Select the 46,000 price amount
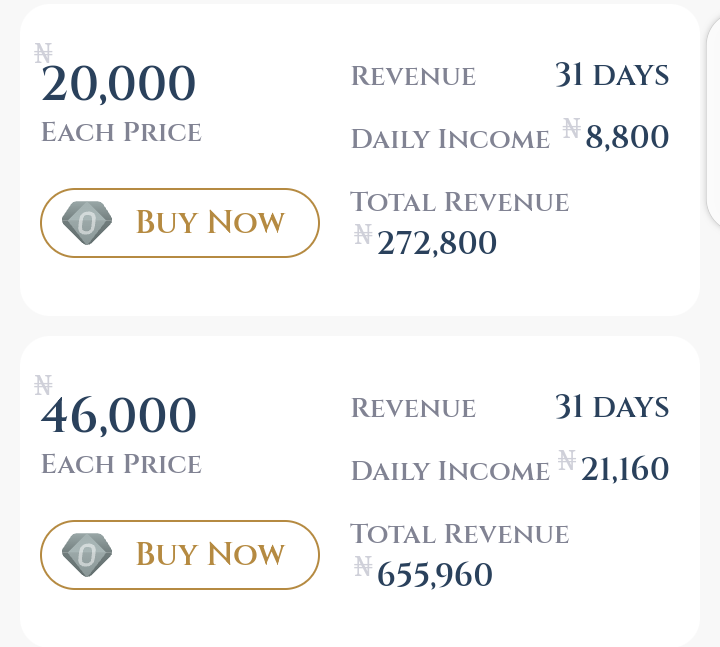Screen dimensions: 720x647 click(118, 416)
